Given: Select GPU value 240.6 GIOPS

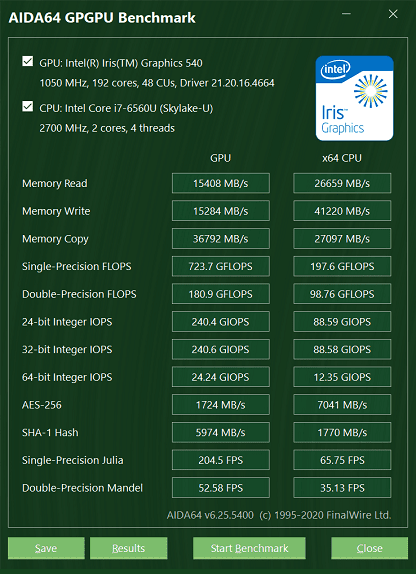Looking at the screenshot, I should (x=221, y=349).
